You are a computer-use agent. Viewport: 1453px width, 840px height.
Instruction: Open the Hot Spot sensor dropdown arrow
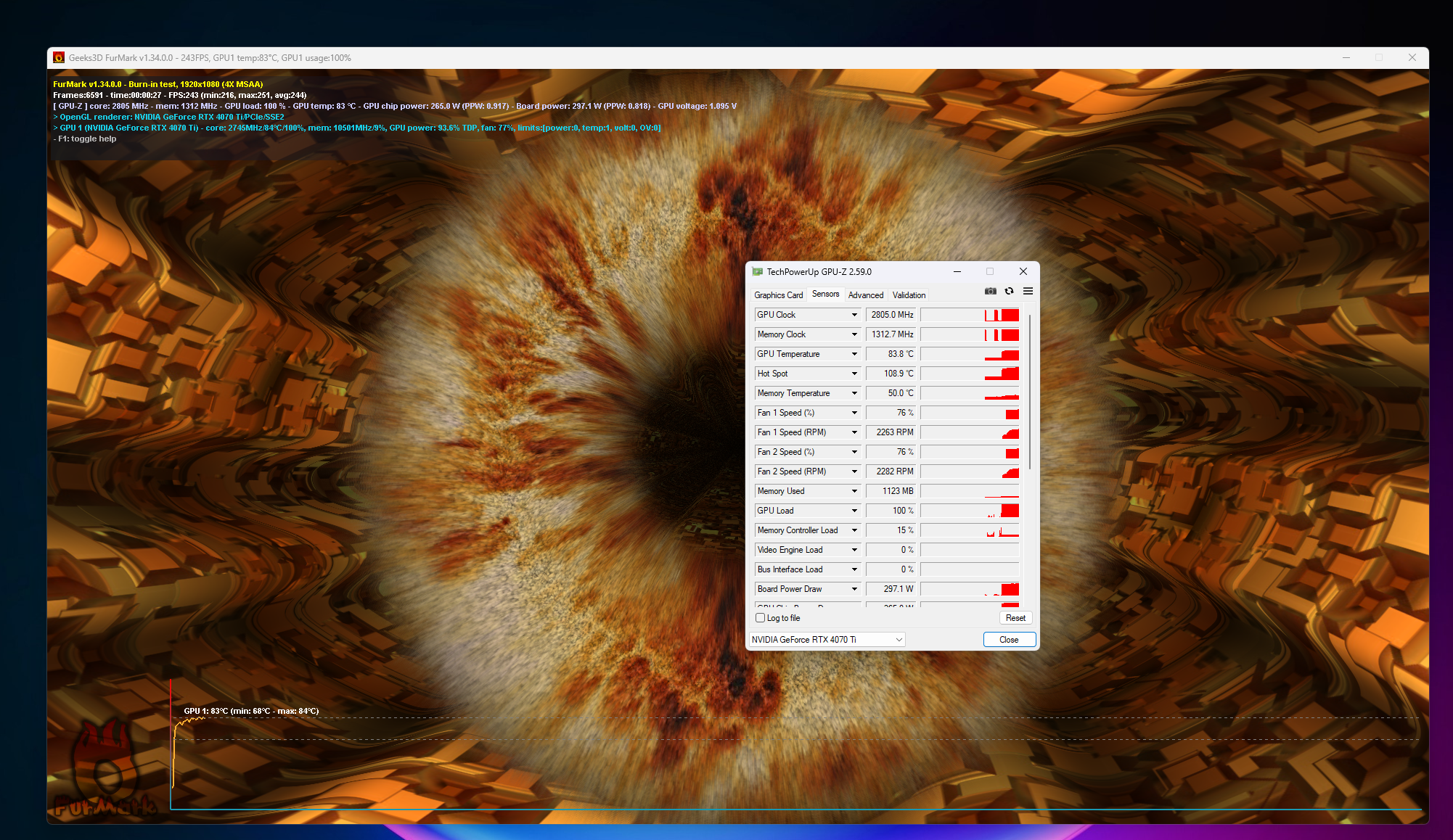(854, 374)
